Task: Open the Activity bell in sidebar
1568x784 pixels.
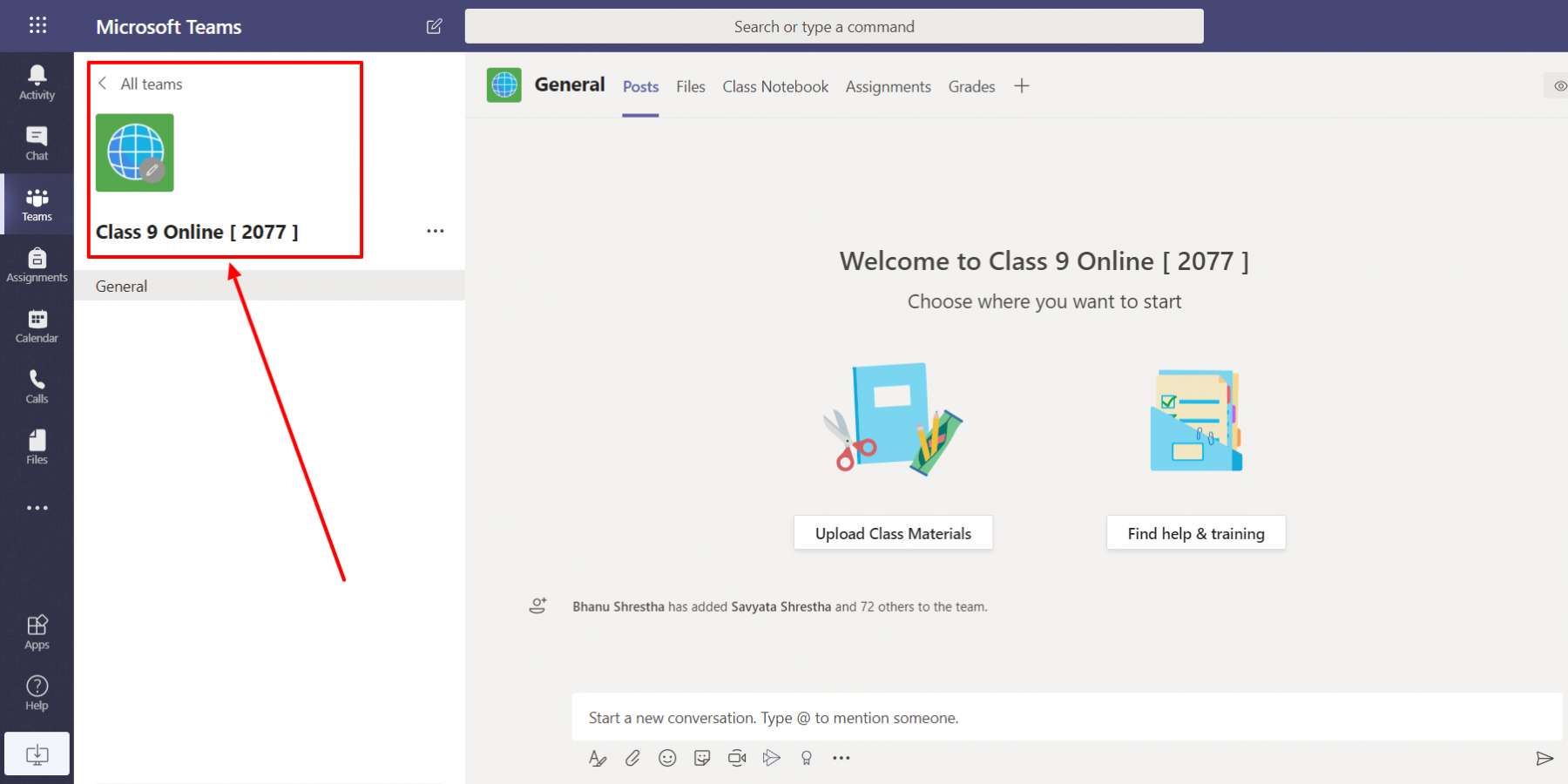Action: [37, 82]
